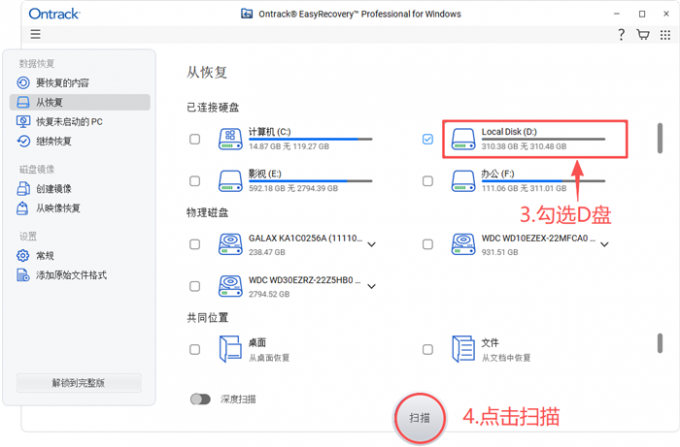The image size is (680, 447).
Task: Click the GALAX KA1C0256A disk icon
Action: coord(230,245)
